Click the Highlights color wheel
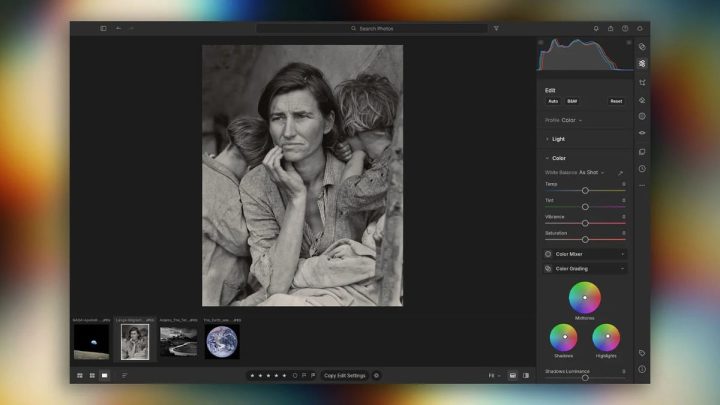This screenshot has width=720, height=405. click(606, 338)
